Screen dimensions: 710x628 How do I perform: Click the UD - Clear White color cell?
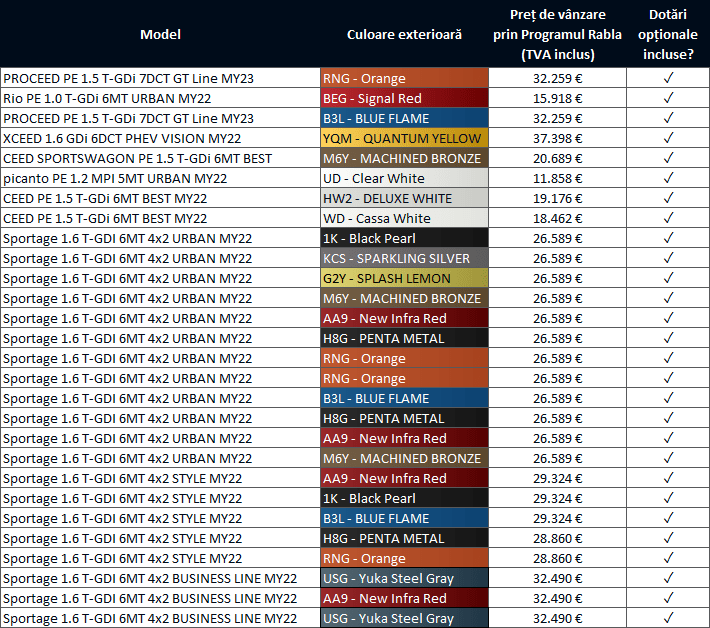[x=404, y=178]
